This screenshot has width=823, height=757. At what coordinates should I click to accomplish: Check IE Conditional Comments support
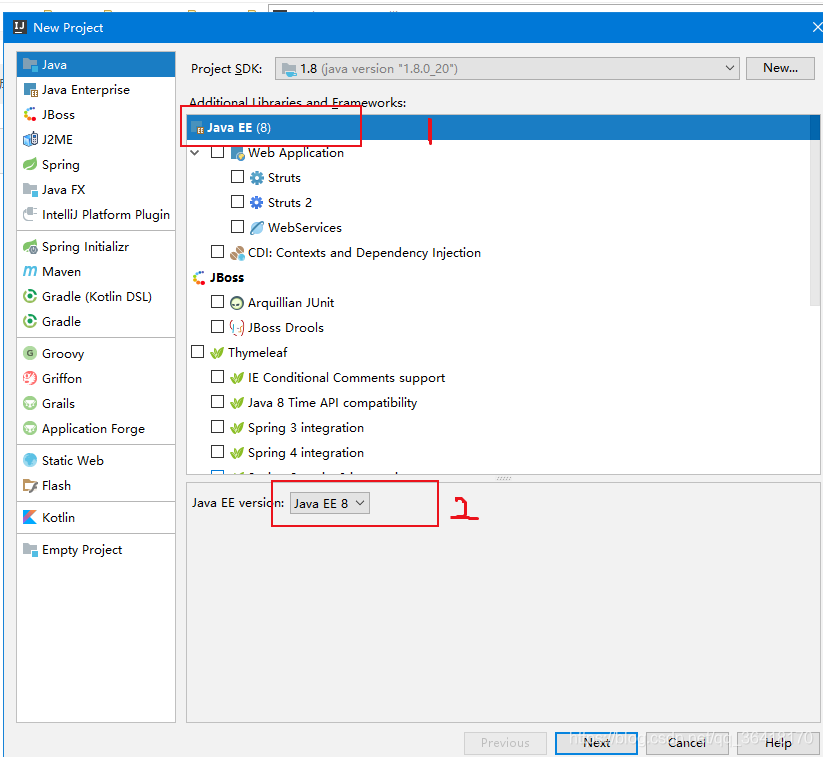(217, 376)
